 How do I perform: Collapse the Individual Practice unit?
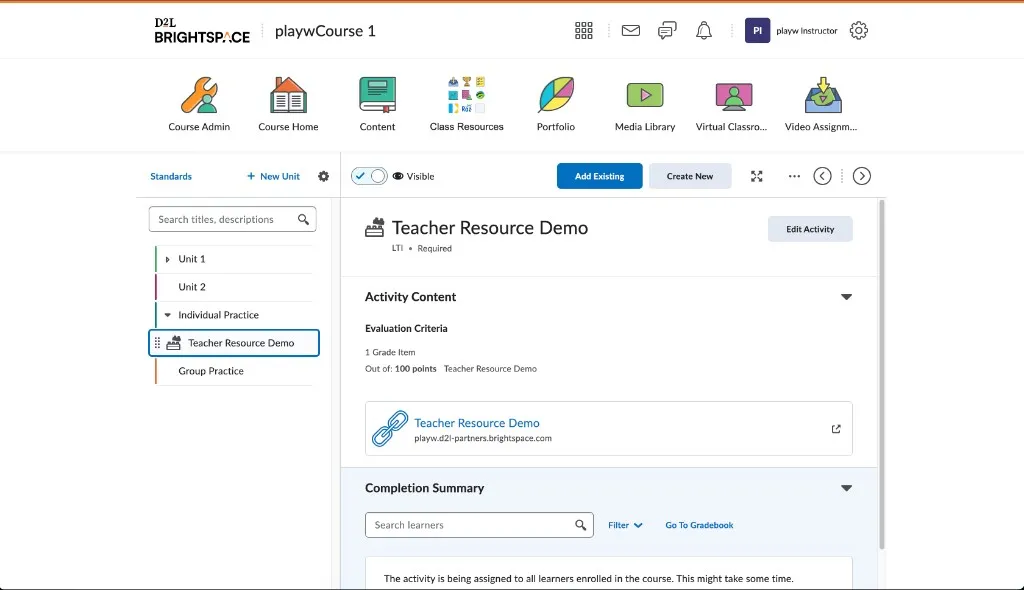pyautogui.click(x=167, y=315)
